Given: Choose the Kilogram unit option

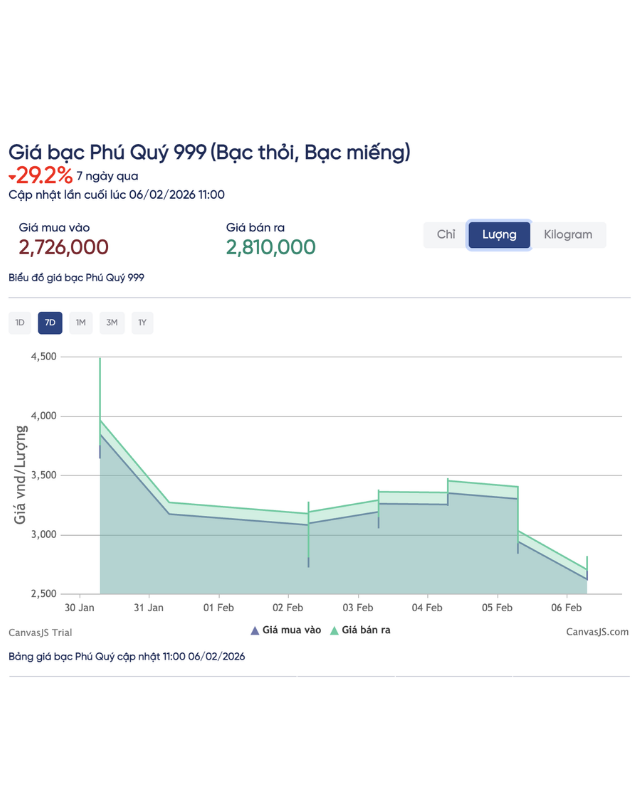Looking at the screenshot, I should tap(568, 235).
